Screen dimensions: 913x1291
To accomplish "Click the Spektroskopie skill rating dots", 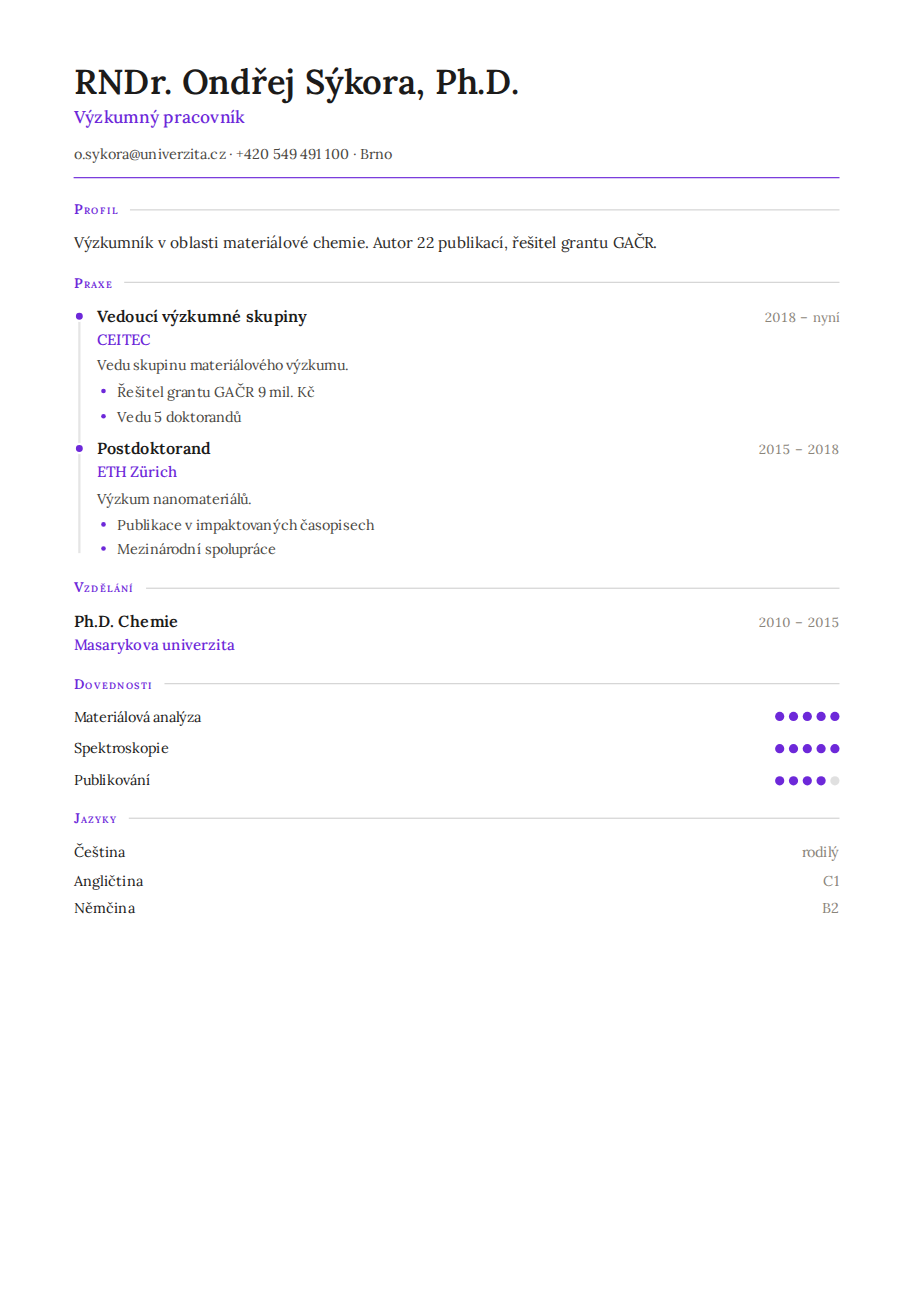I will pos(807,748).
